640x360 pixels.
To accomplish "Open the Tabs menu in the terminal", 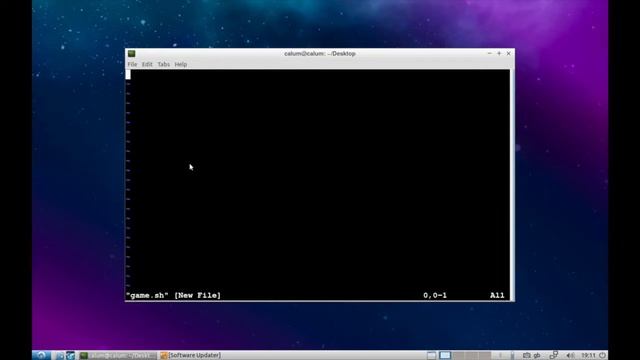I will [x=163, y=64].
